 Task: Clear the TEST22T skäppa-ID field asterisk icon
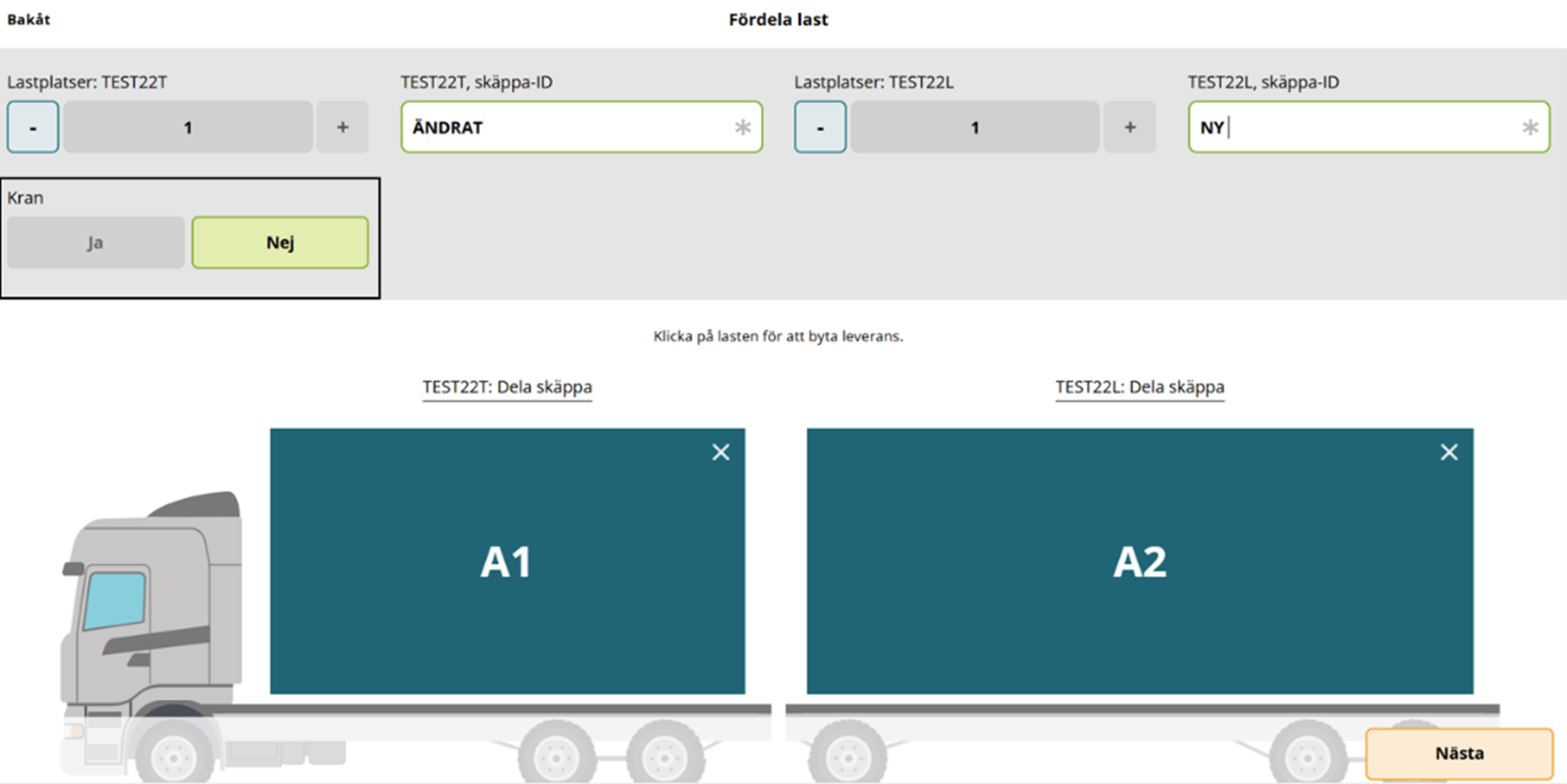click(x=743, y=128)
